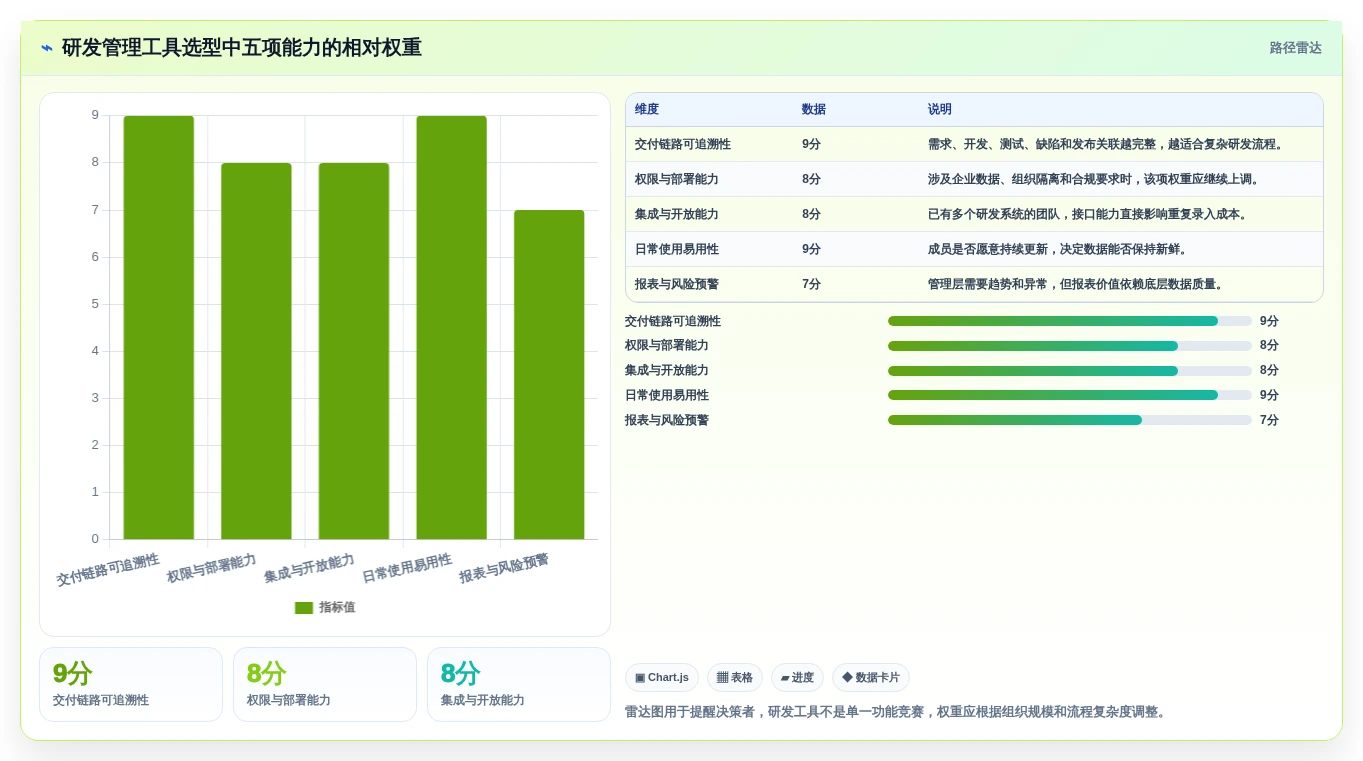Image resolution: width=1363 pixels, height=761 pixels.
Task: Click the 指标值 legend label text
Action: pyautogui.click(x=337, y=608)
